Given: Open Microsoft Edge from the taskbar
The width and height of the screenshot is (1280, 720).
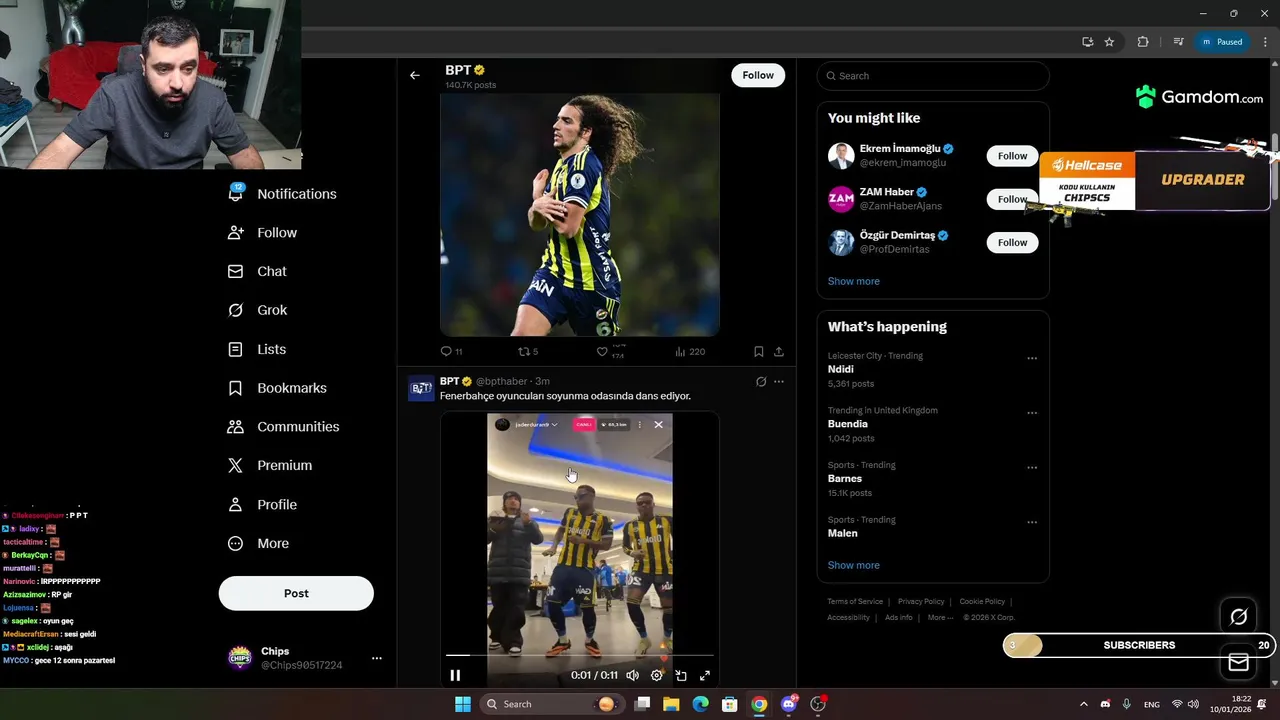Looking at the screenshot, I should coord(700,704).
